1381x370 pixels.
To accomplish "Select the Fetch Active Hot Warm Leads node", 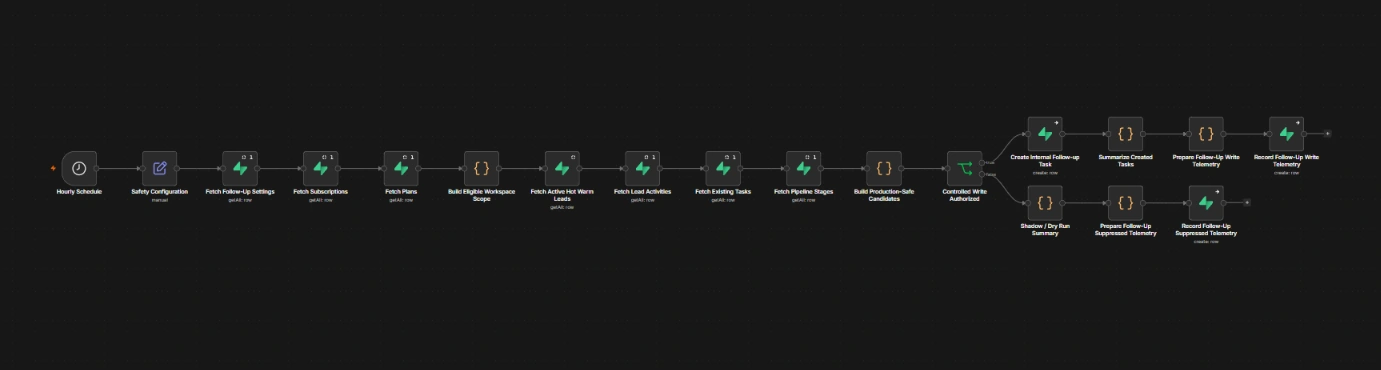I will 562,168.
